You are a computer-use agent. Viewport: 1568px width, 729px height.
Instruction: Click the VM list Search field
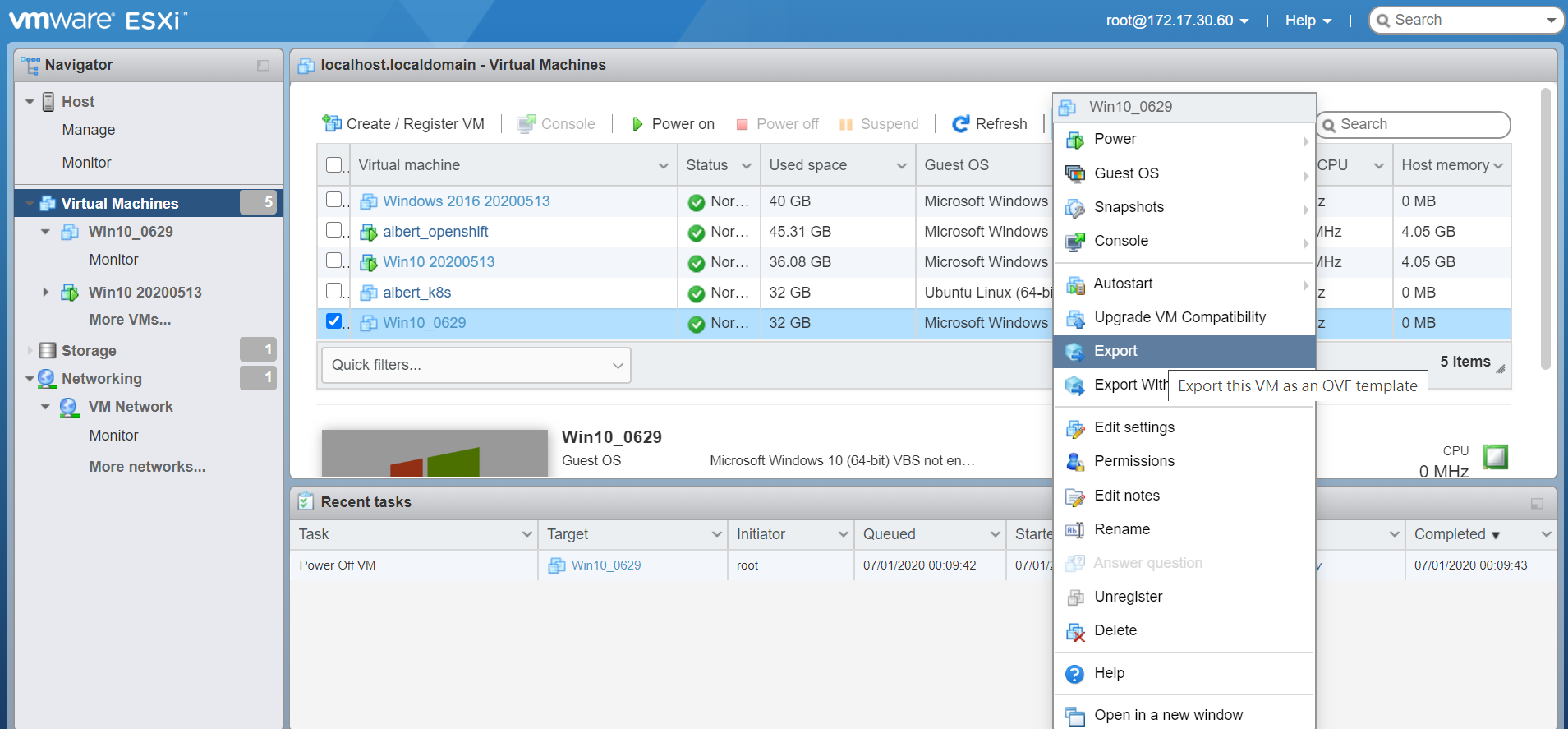click(1413, 125)
